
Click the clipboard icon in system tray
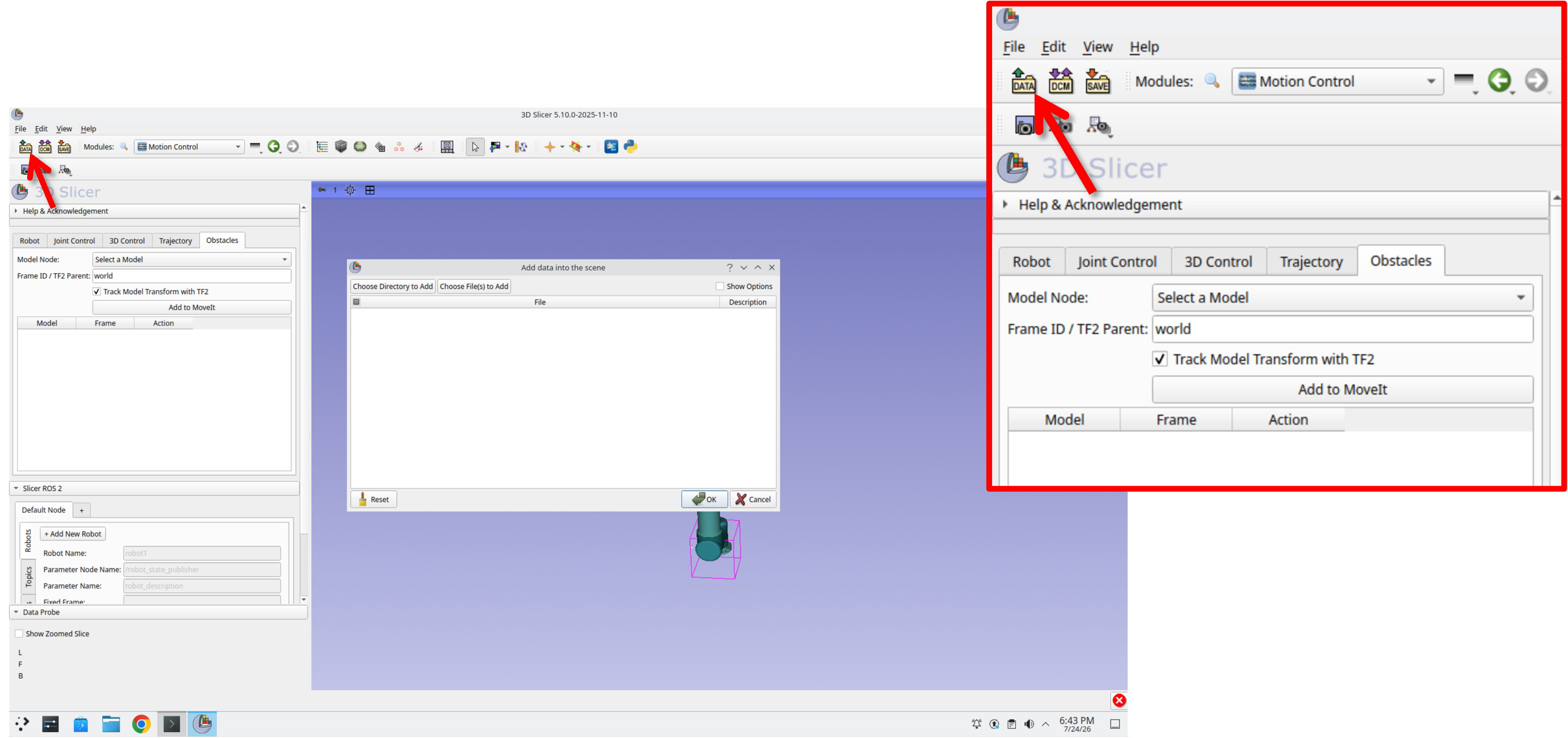1011,724
